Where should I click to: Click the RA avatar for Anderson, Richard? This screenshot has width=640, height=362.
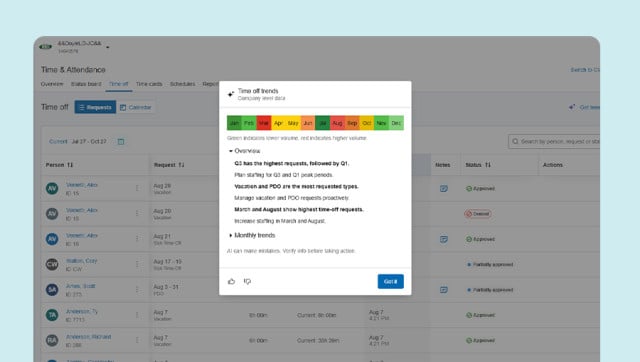(x=52, y=340)
